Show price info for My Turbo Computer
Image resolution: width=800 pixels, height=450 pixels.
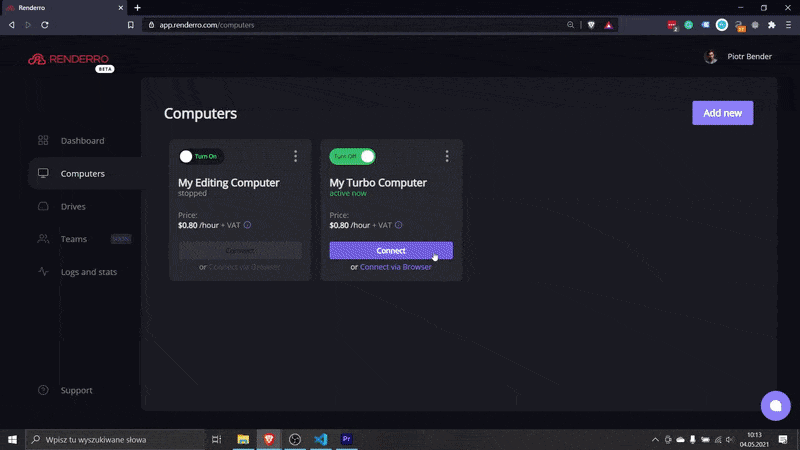(398, 225)
